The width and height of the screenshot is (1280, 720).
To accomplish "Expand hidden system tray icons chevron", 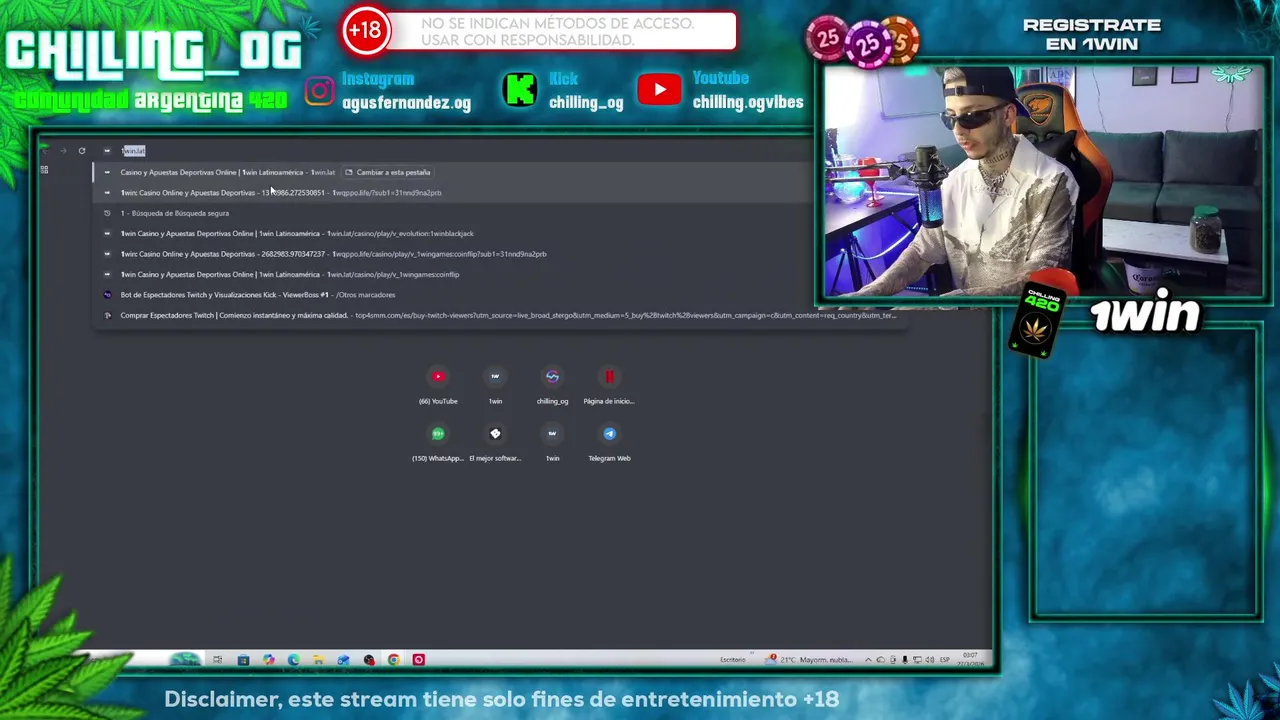I will pos(868,660).
